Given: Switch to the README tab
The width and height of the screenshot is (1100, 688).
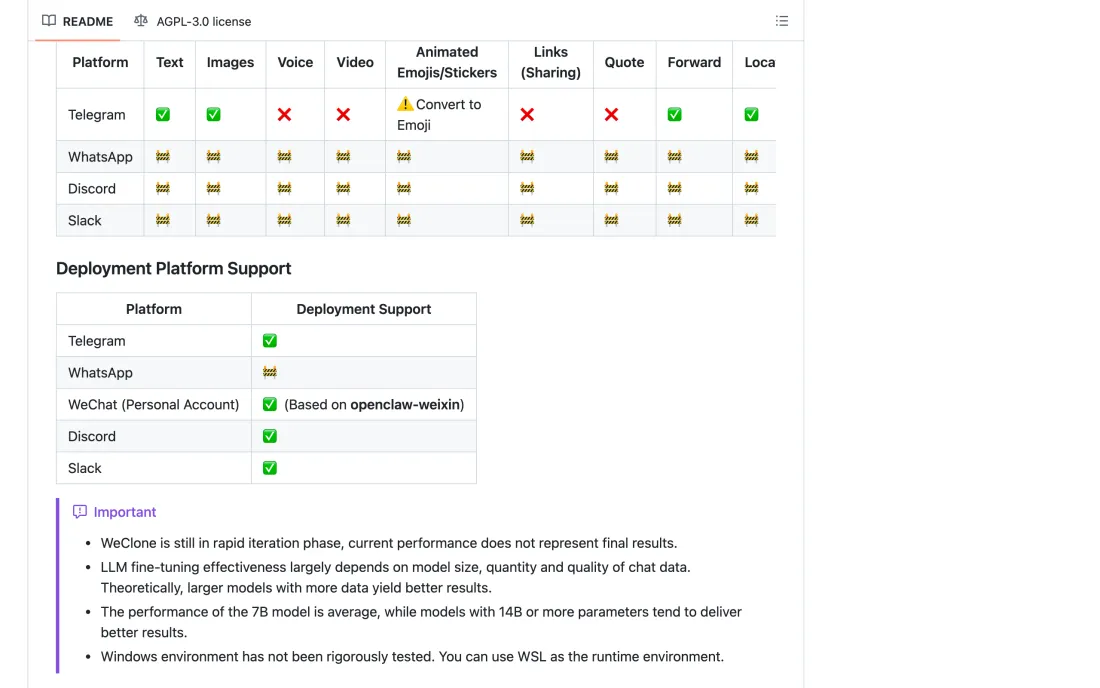Looking at the screenshot, I should [x=77, y=21].
